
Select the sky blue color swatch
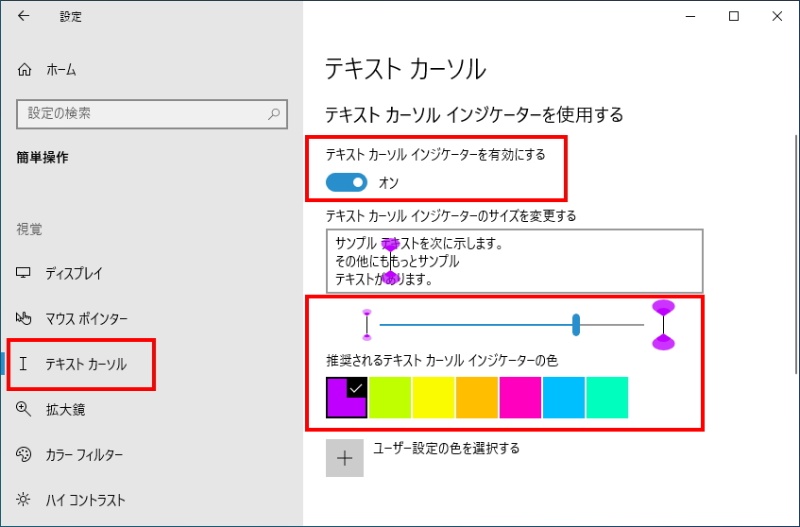pyautogui.click(x=564, y=397)
